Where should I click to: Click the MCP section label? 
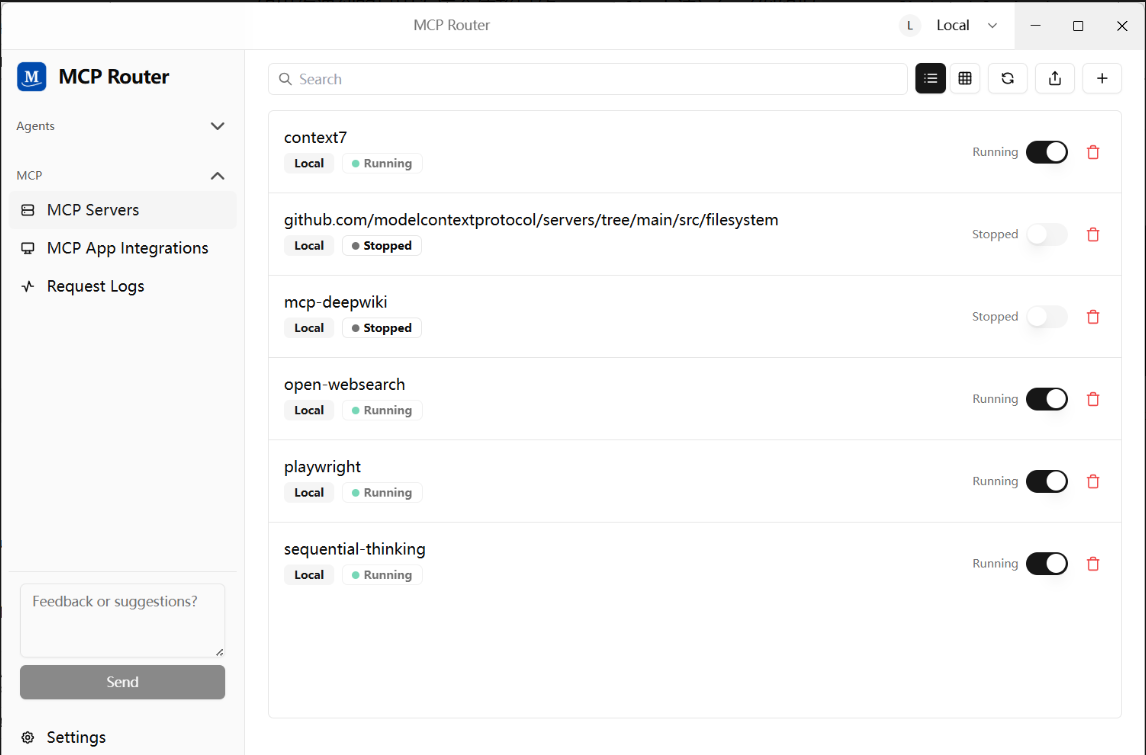tap(29, 176)
